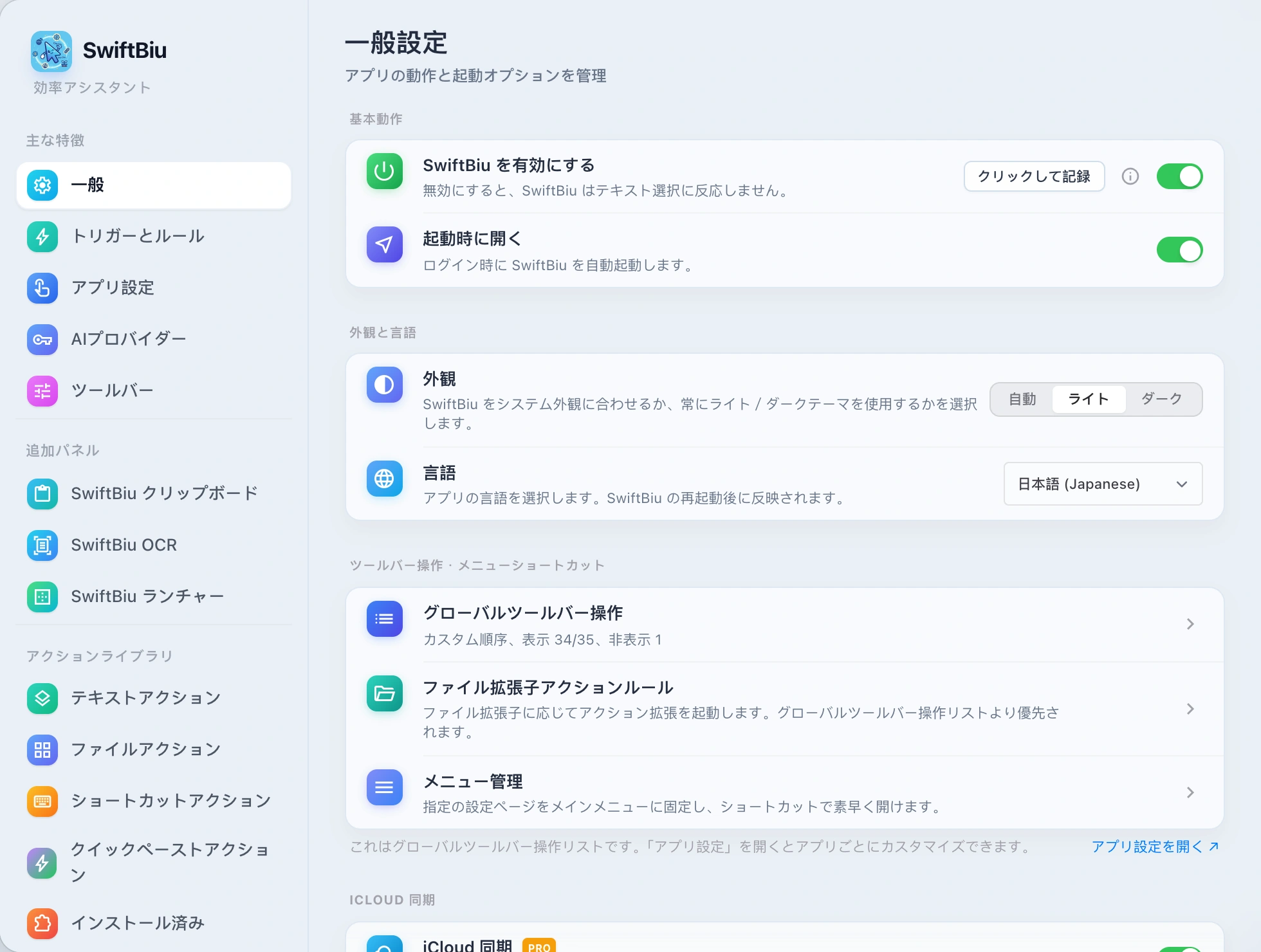The height and width of the screenshot is (952, 1261).
Task: Click the green power icon
Action: (385, 171)
